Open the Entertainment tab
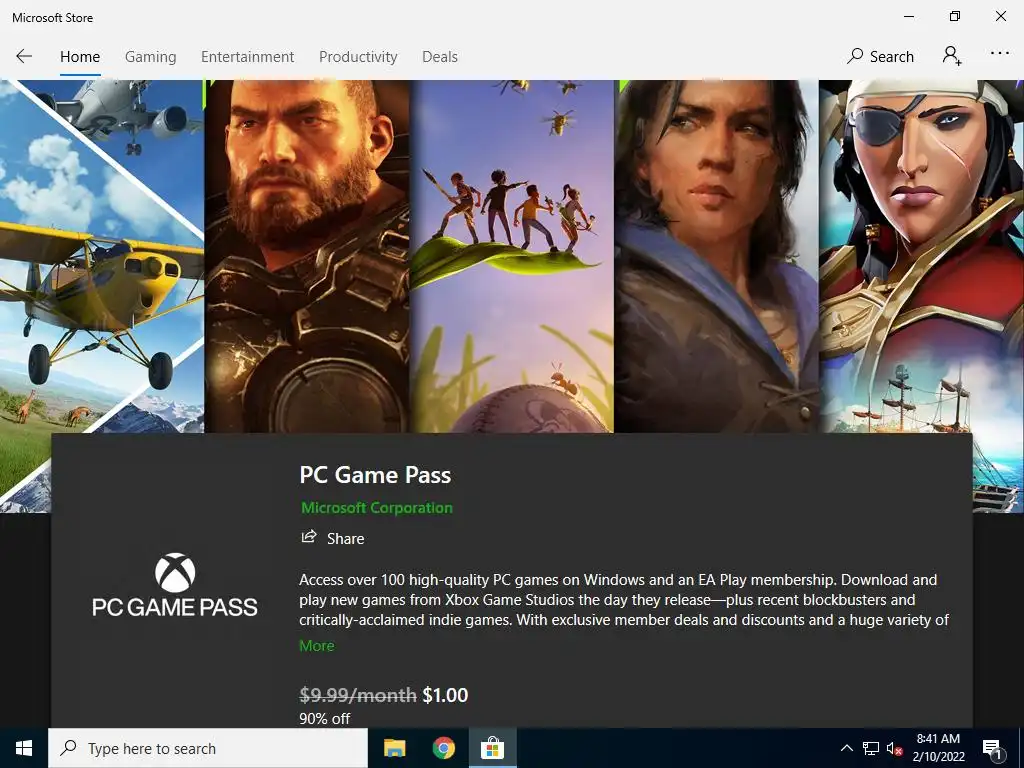This screenshot has height=768, width=1024. tap(248, 57)
